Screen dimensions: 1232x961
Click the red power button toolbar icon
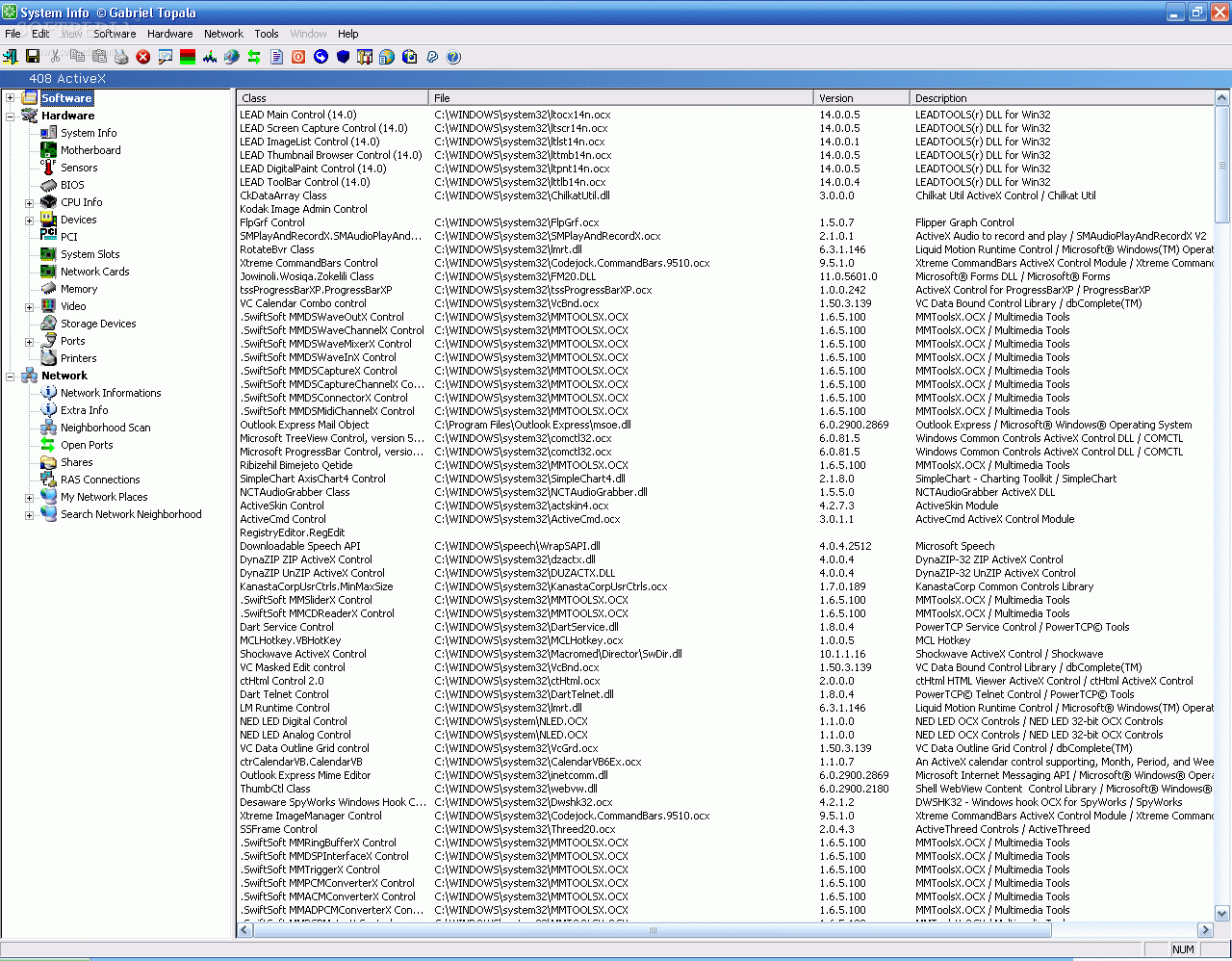click(298, 57)
